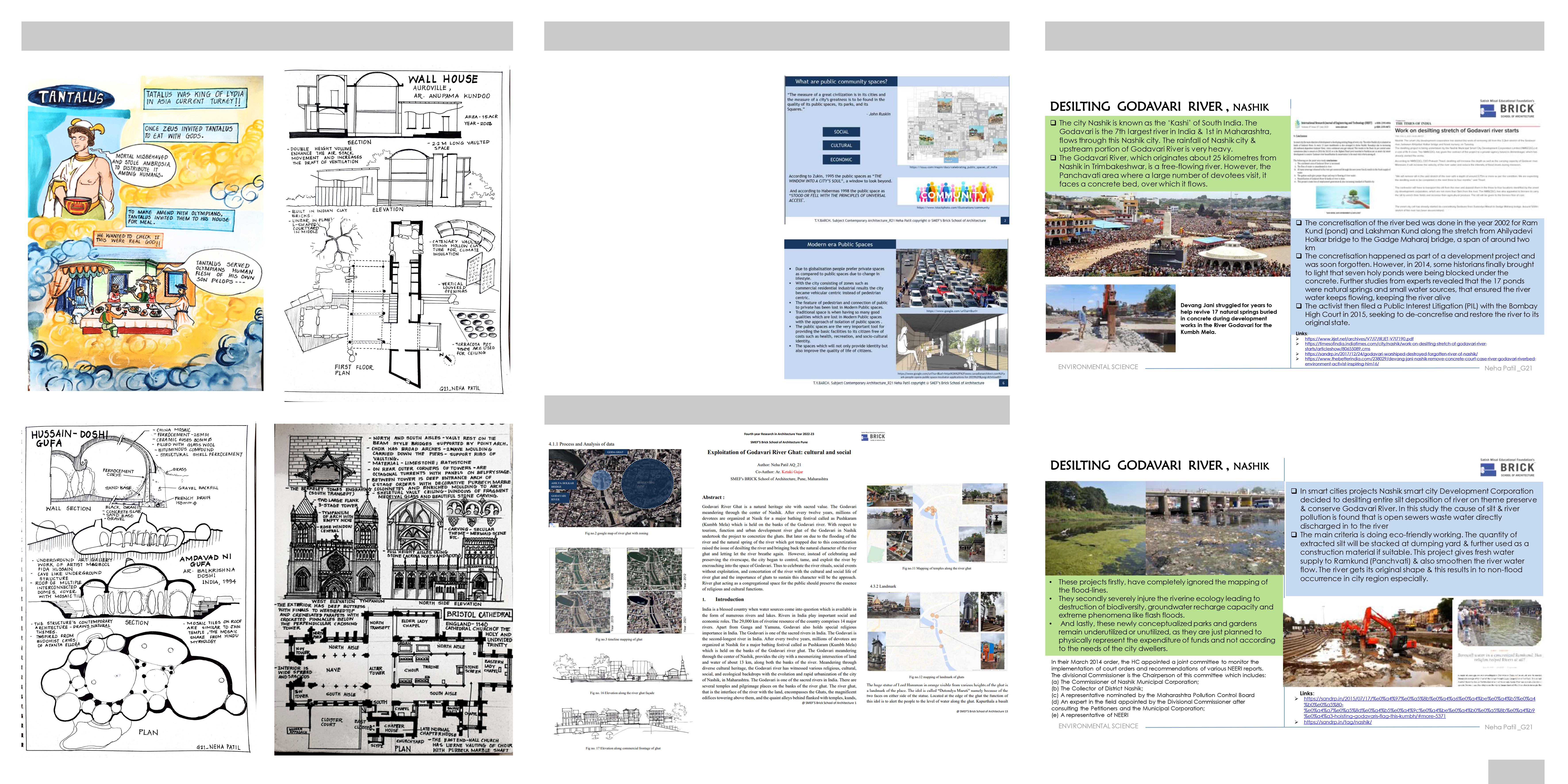Open the Bristol Cathedral ink drawing sheet
The height and width of the screenshot is (784, 1568).
click(x=393, y=589)
